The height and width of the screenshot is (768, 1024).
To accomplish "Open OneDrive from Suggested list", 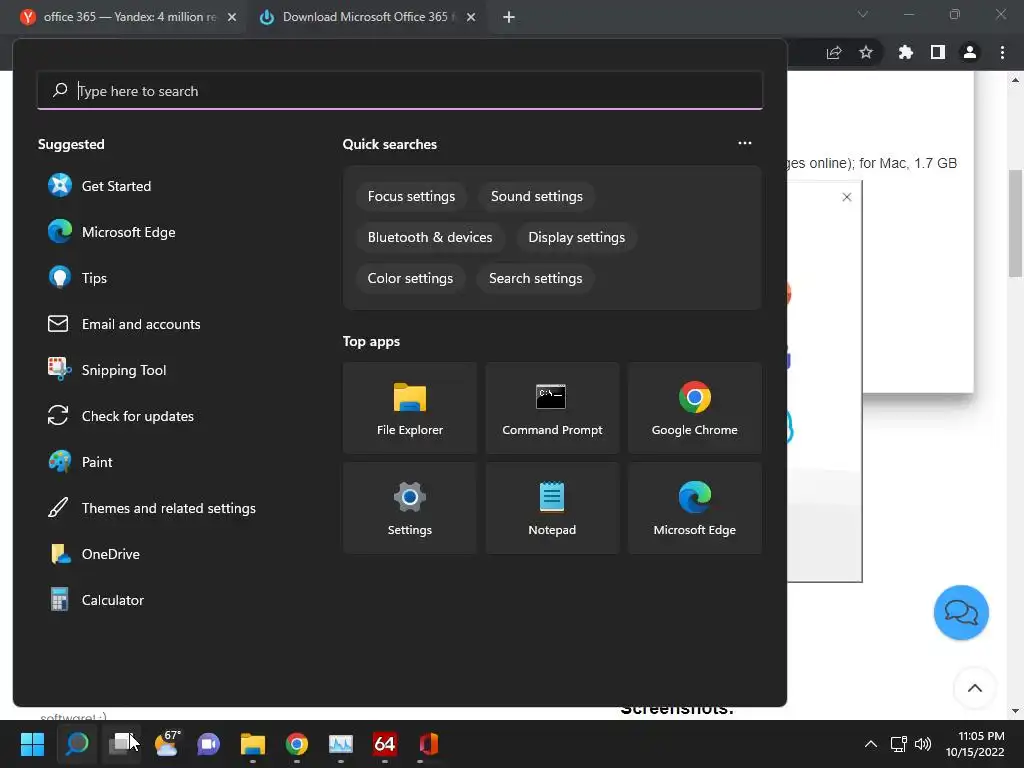I will point(94,554).
